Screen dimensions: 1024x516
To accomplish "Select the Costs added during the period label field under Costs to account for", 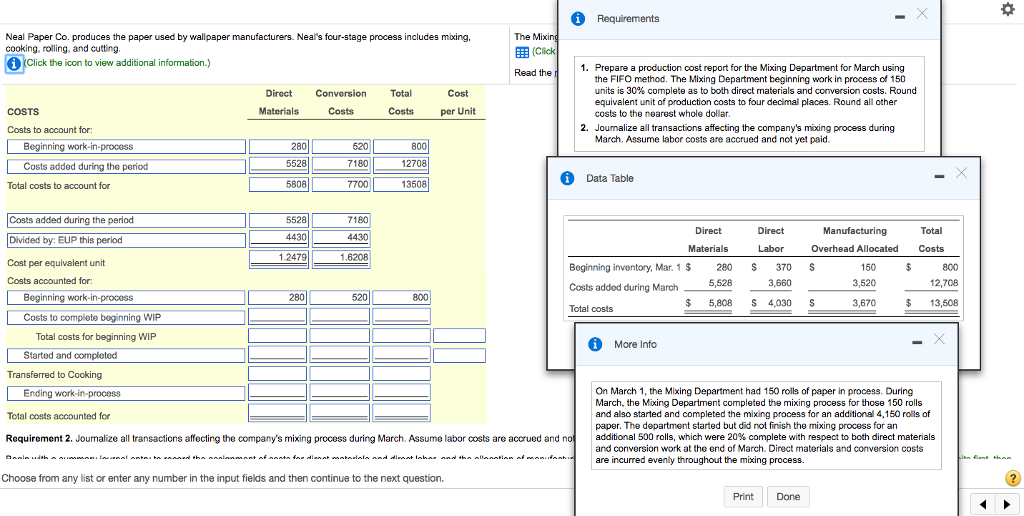I will point(127,167).
